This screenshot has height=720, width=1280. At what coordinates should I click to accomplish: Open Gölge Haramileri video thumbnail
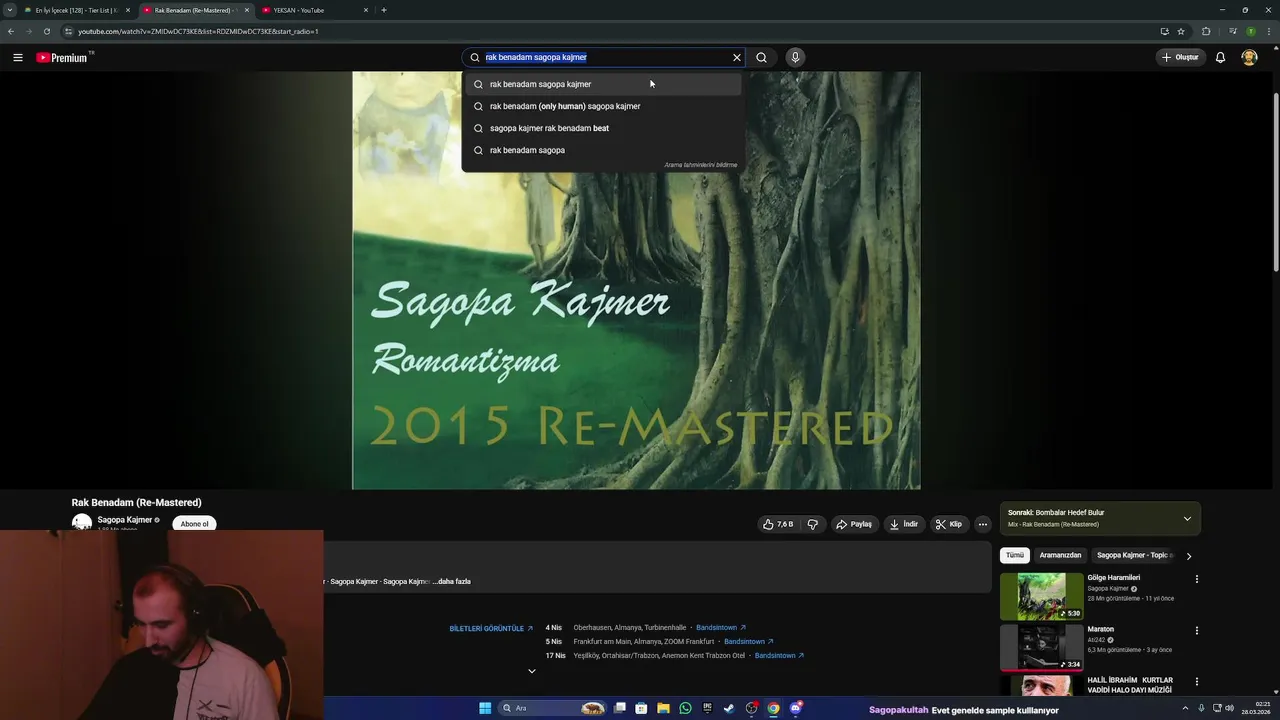(x=1041, y=596)
